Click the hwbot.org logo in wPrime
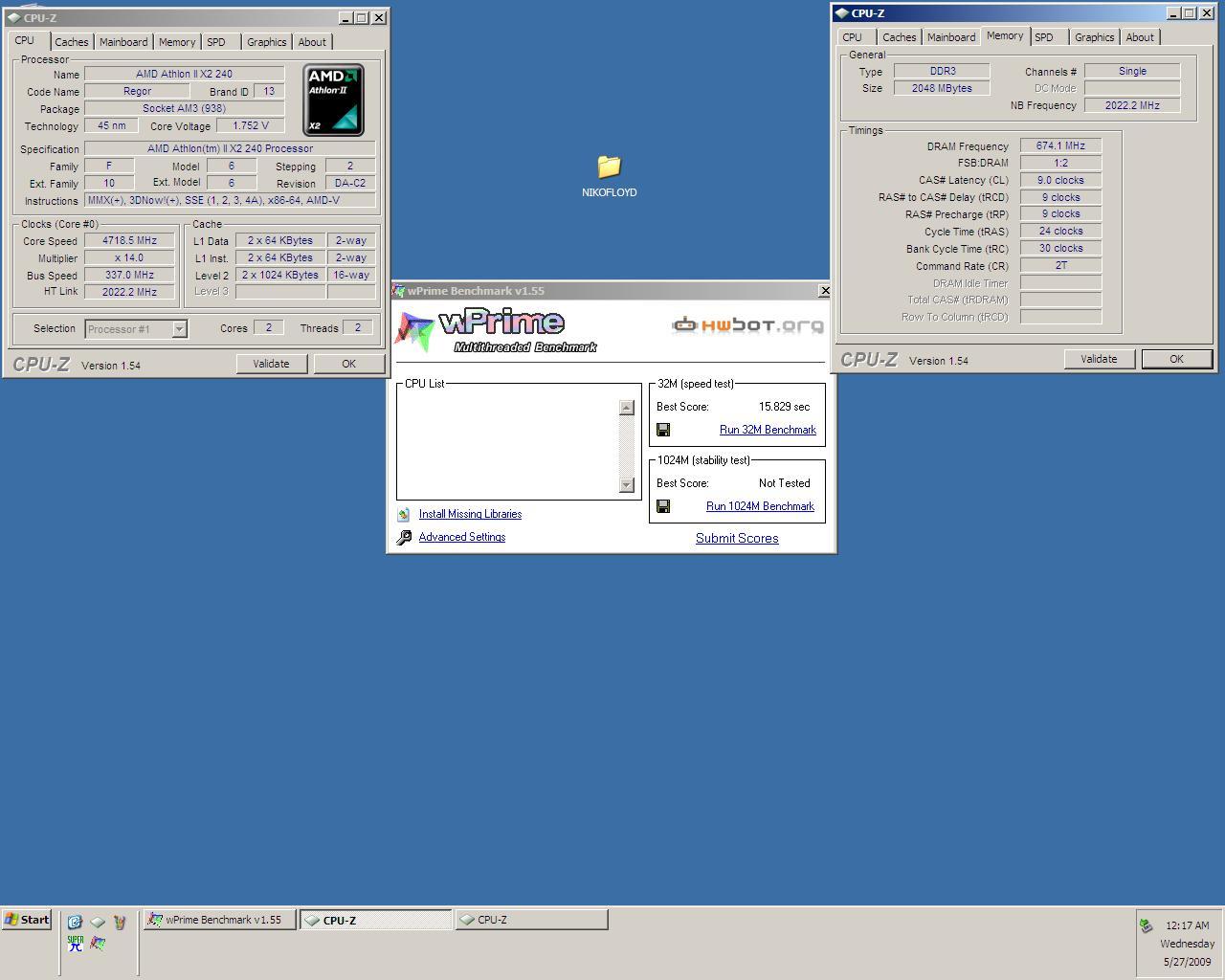This screenshot has width=1225, height=980. point(747,325)
